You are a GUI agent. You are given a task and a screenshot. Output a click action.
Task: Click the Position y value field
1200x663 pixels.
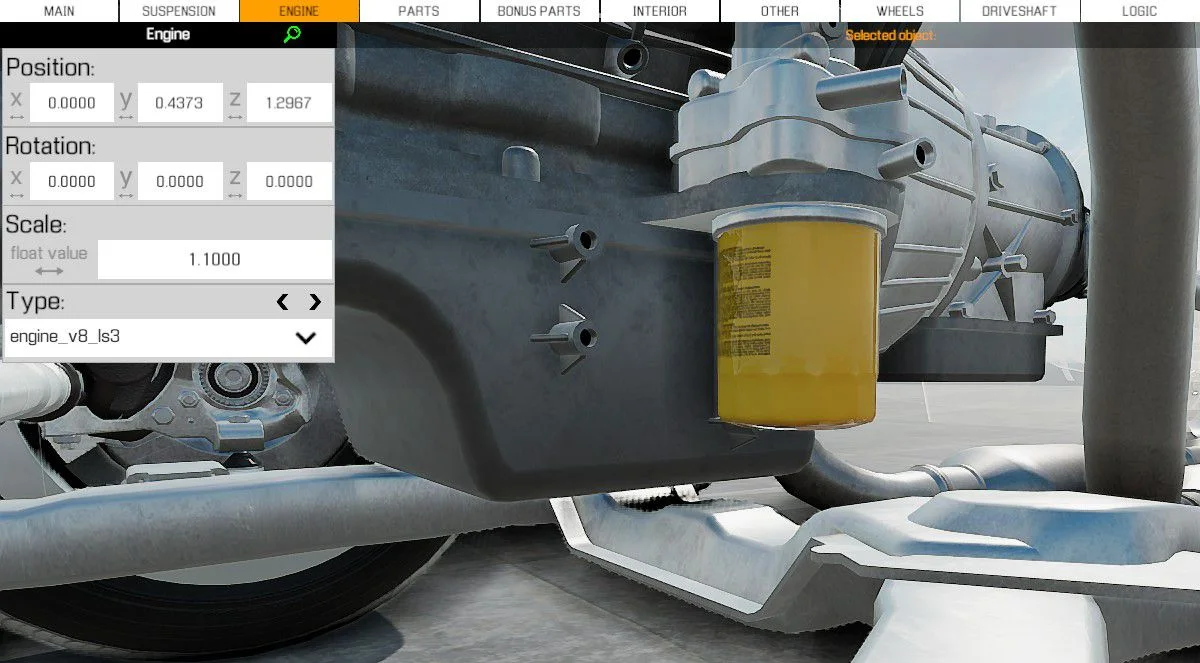[180, 103]
